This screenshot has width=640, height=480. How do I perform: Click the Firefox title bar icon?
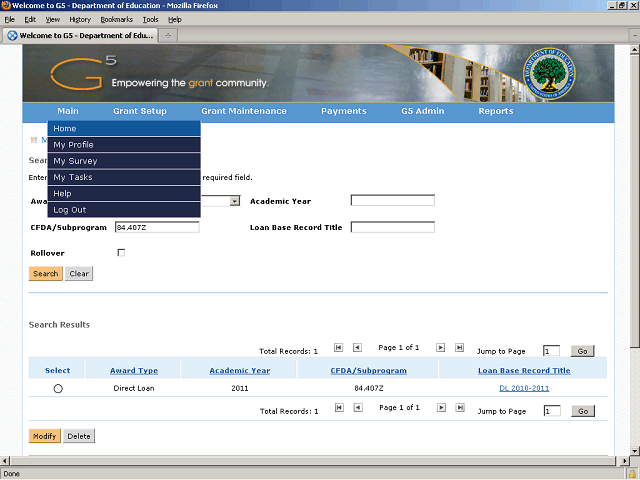click(6, 5)
